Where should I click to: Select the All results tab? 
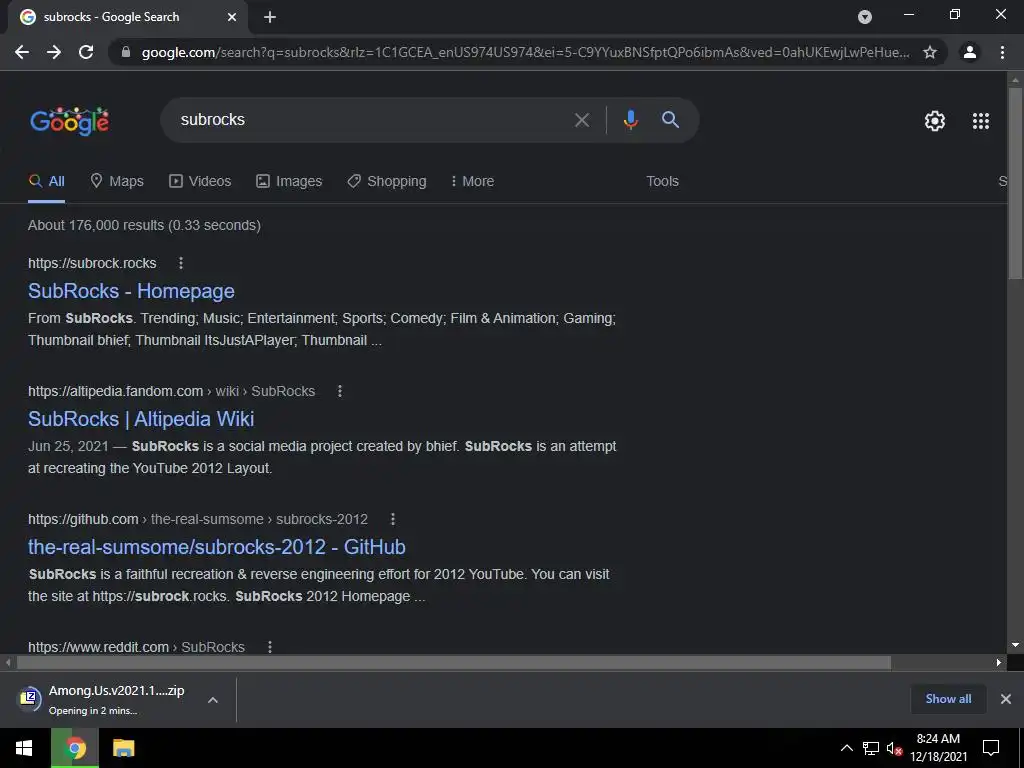click(46, 182)
